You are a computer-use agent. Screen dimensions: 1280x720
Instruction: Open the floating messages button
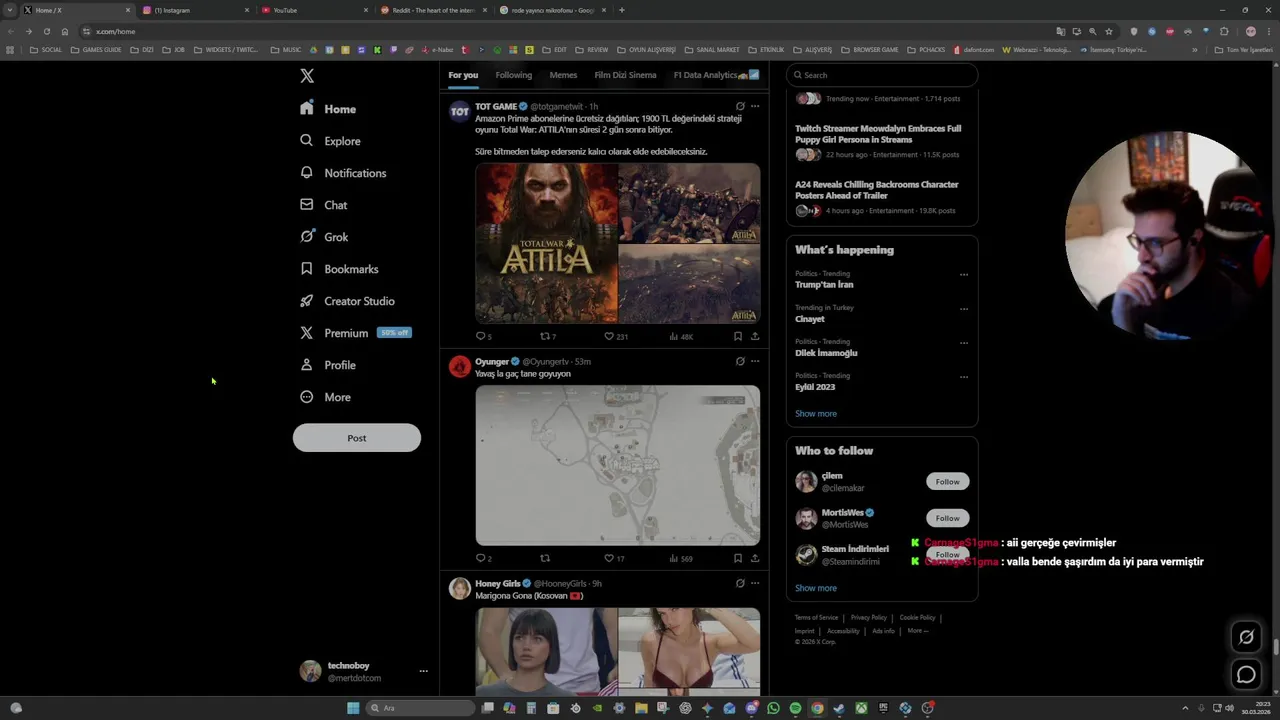[x=1246, y=674]
